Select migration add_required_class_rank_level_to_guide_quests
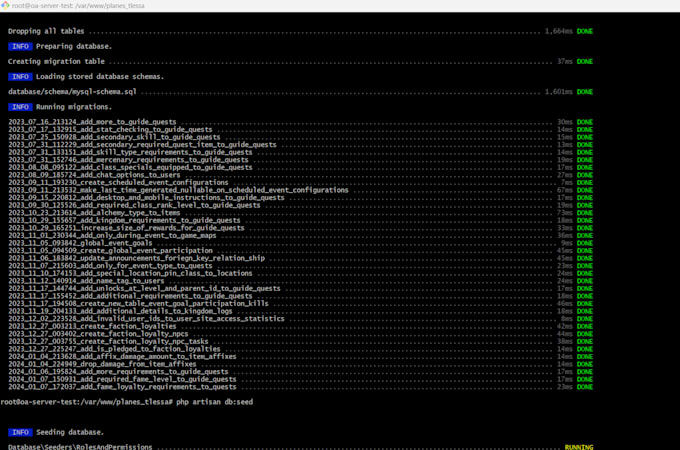Image resolution: width=680 pixels, height=450 pixels. 134,205
